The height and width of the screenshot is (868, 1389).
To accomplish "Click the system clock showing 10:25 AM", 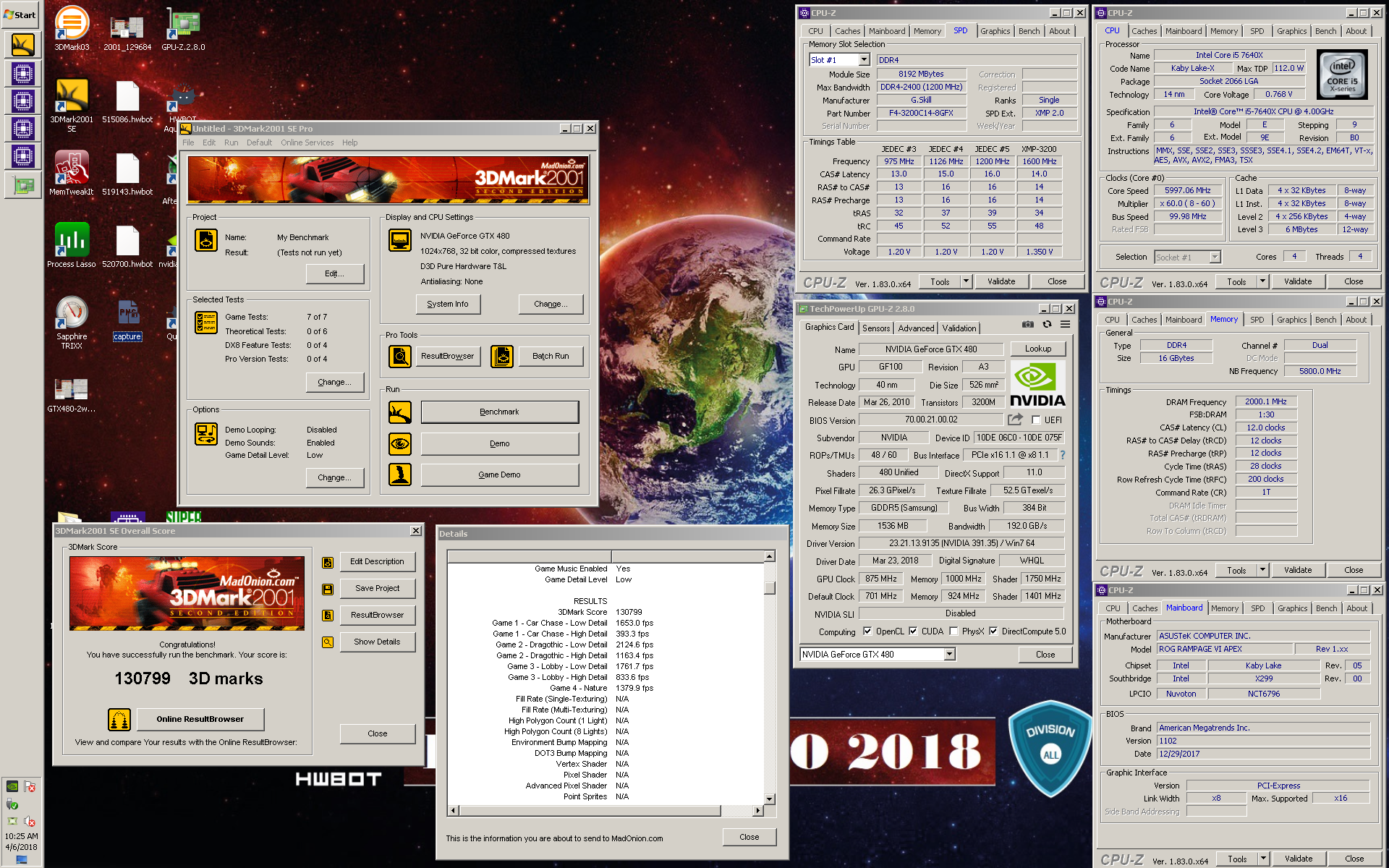I will point(22,835).
